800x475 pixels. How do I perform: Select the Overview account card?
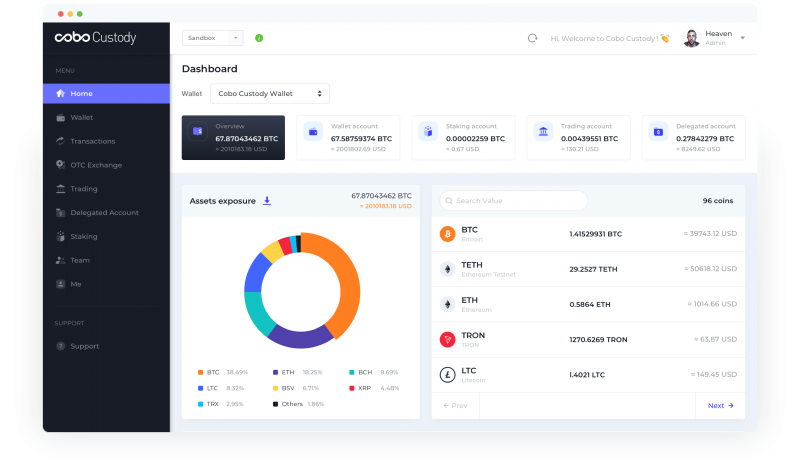[x=233, y=138]
